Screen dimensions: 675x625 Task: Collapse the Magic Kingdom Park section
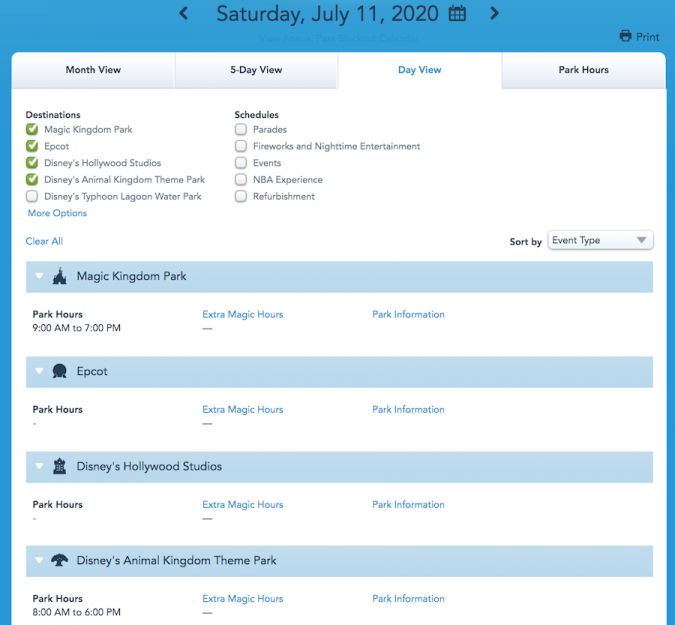pos(39,276)
